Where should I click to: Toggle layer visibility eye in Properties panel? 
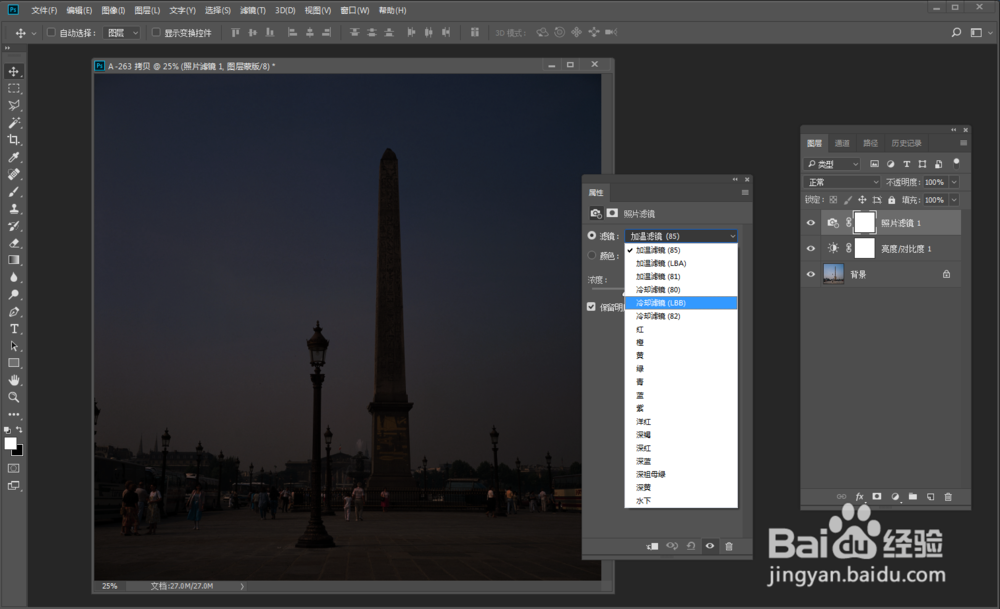pyautogui.click(x=710, y=547)
